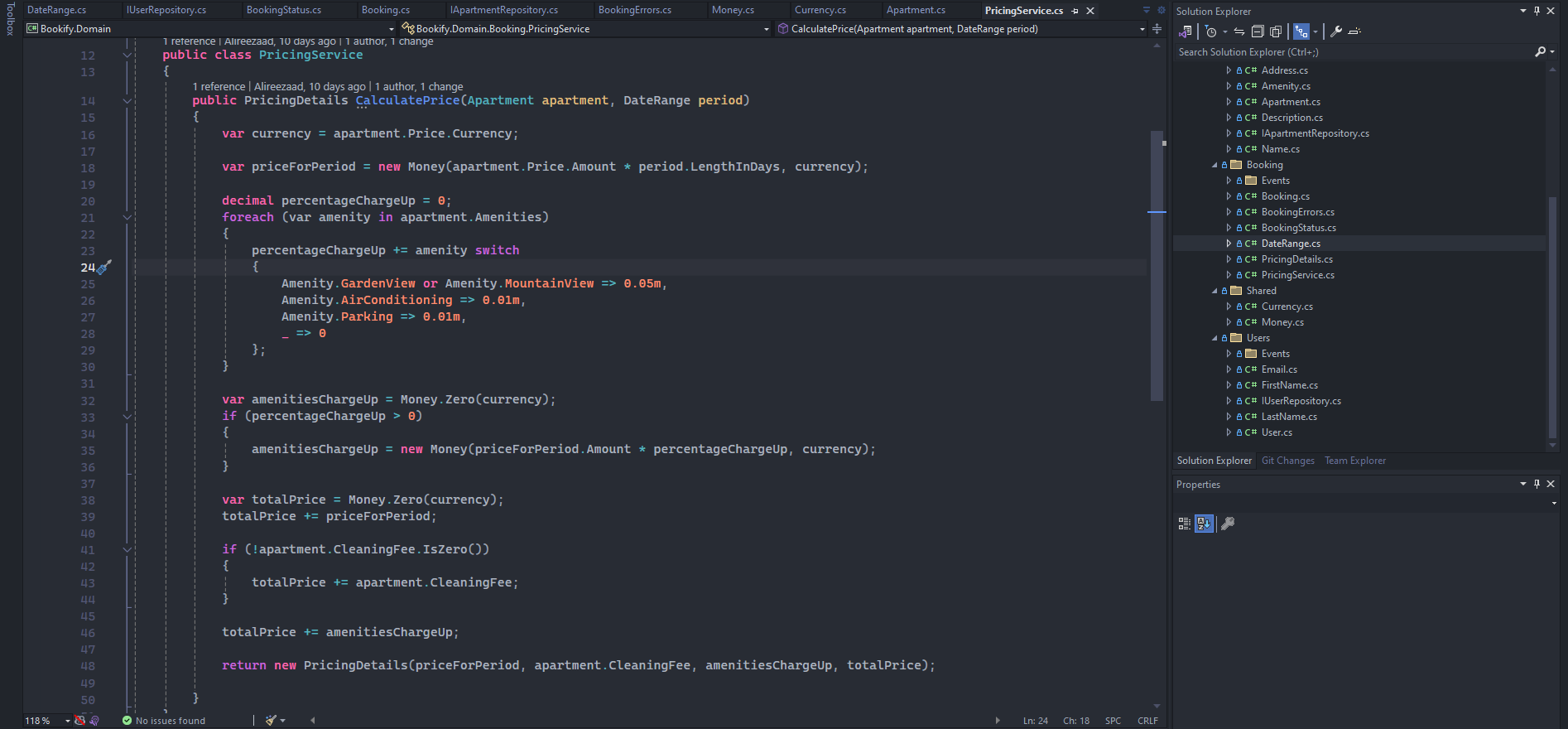This screenshot has width=1568, height=729.
Task: Open the CalculatePrice member dropdown
Action: [x=1142, y=29]
